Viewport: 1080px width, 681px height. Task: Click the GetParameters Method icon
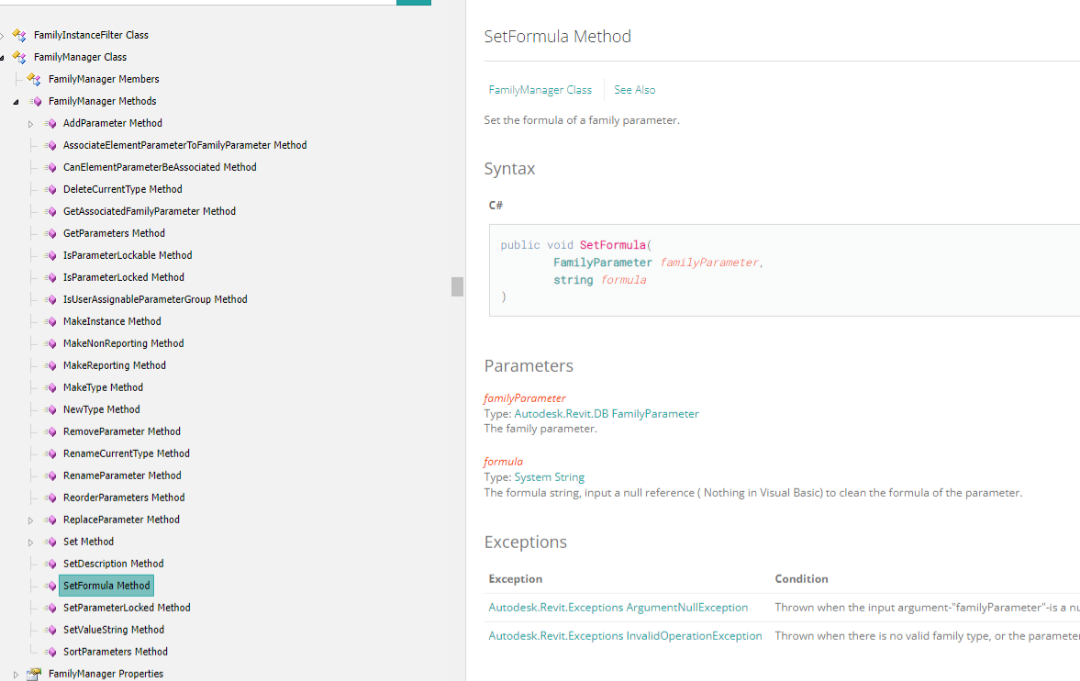pyautogui.click(x=49, y=233)
